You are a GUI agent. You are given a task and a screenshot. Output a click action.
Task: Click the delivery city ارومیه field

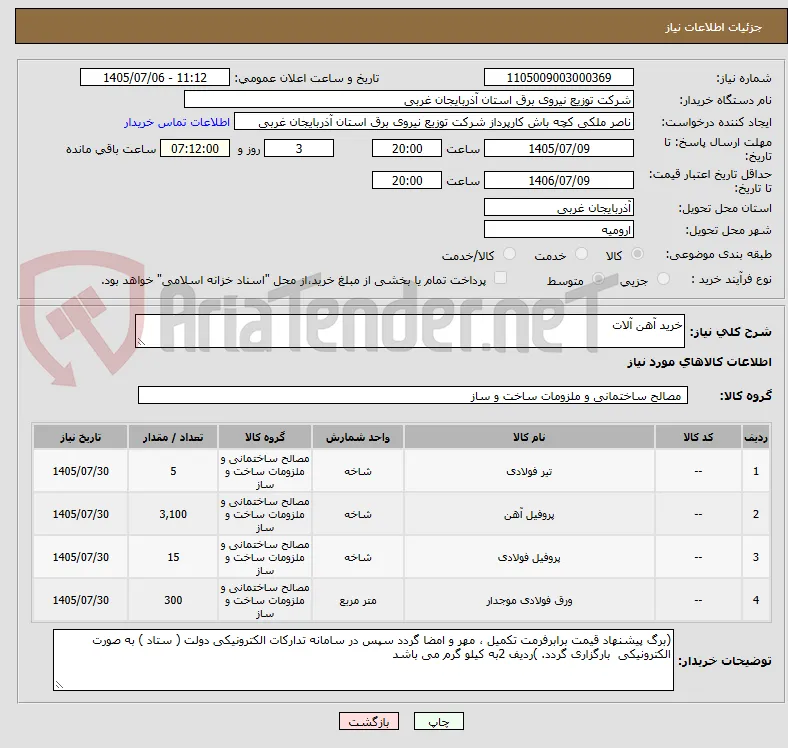[559, 229]
